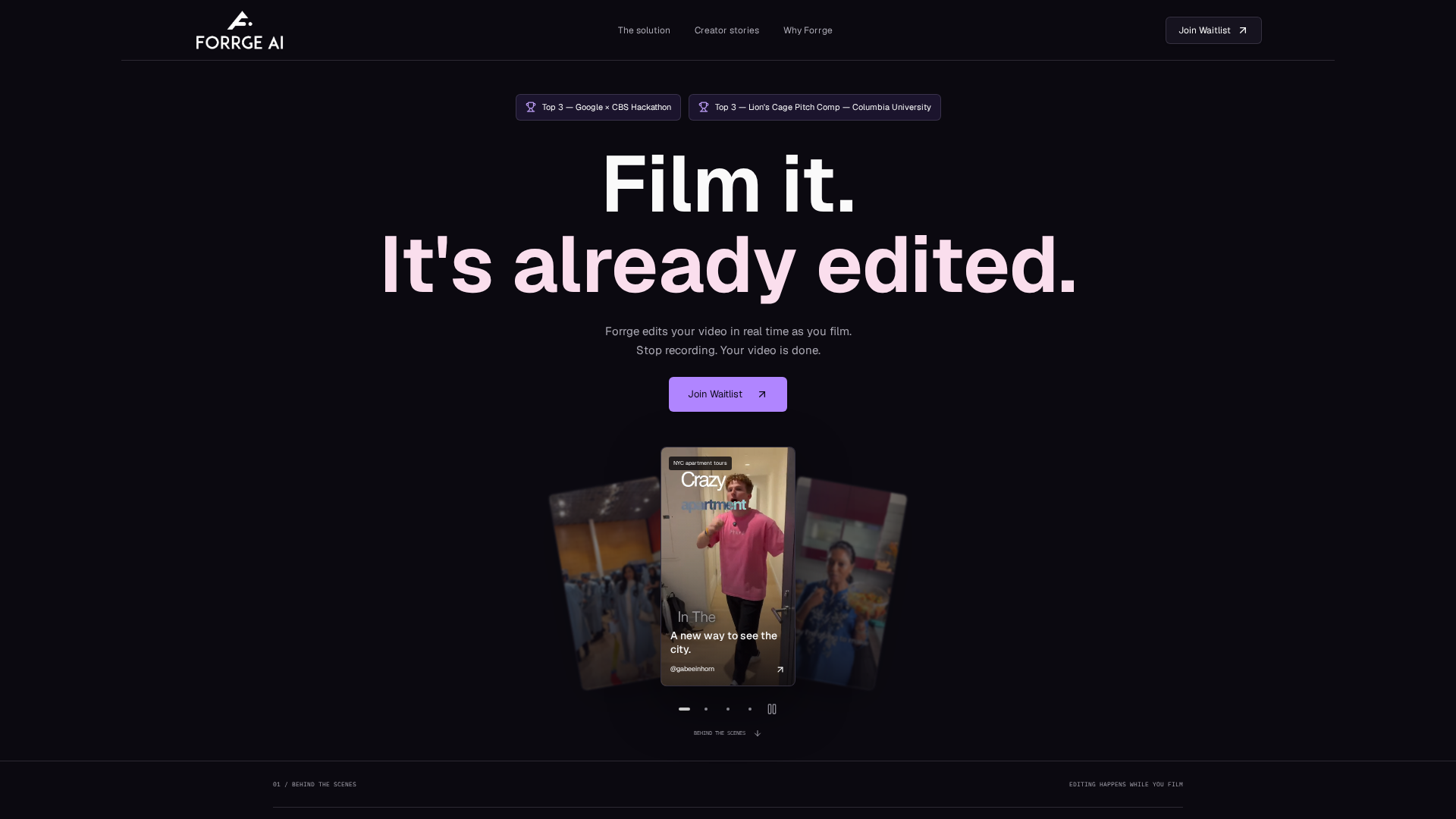
Task: Click 'EDITING HAPPENS WHILE YOU FILM' text
Action: click(x=1126, y=784)
